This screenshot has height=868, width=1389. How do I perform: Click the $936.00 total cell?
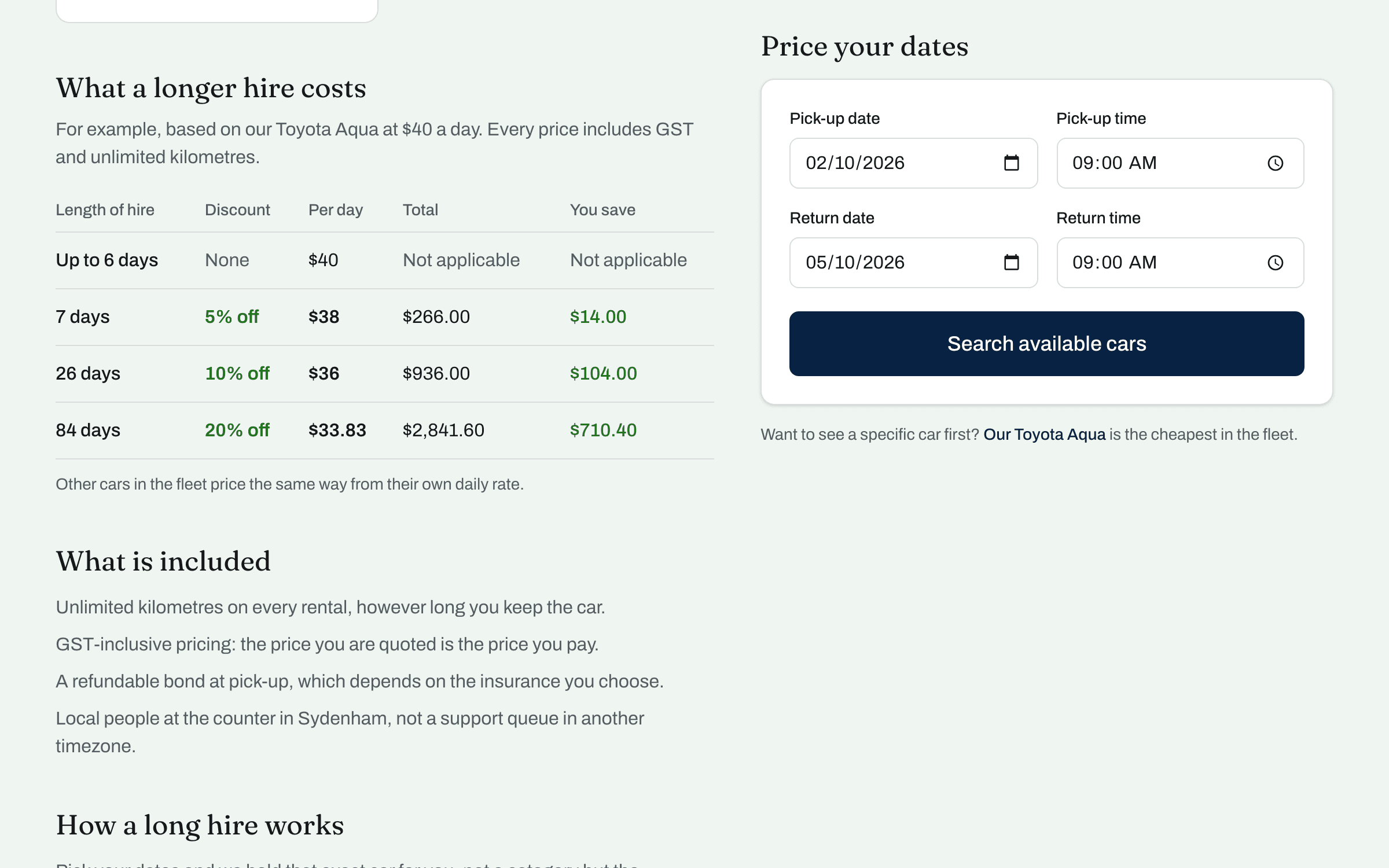coord(436,374)
